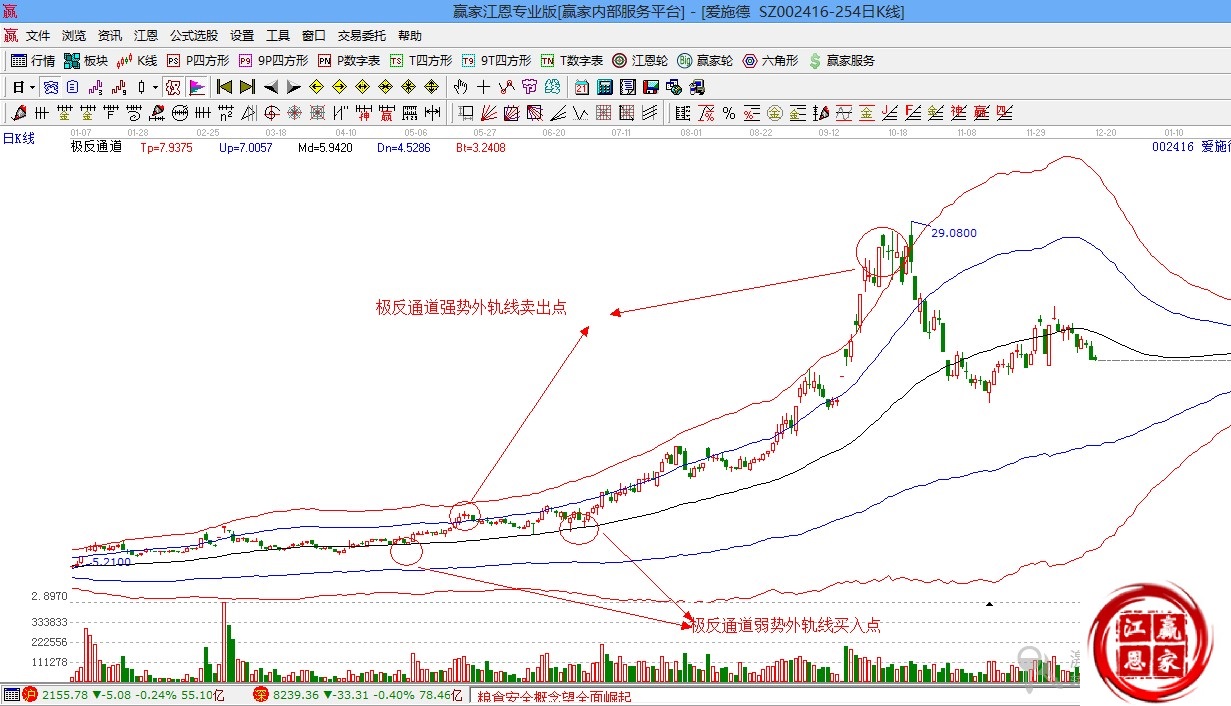The width and height of the screenshot is (1231, 706).
Task: Open the 六角形 hexagon chart tool
Action: pos(771,61)
